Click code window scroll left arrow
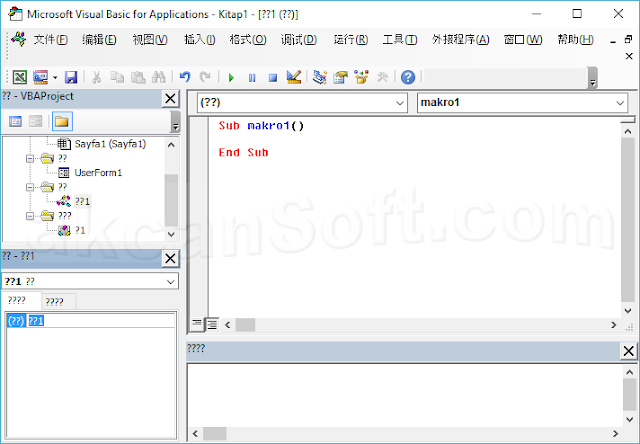This screenshot has height=444, width=640. coord(228,325)
